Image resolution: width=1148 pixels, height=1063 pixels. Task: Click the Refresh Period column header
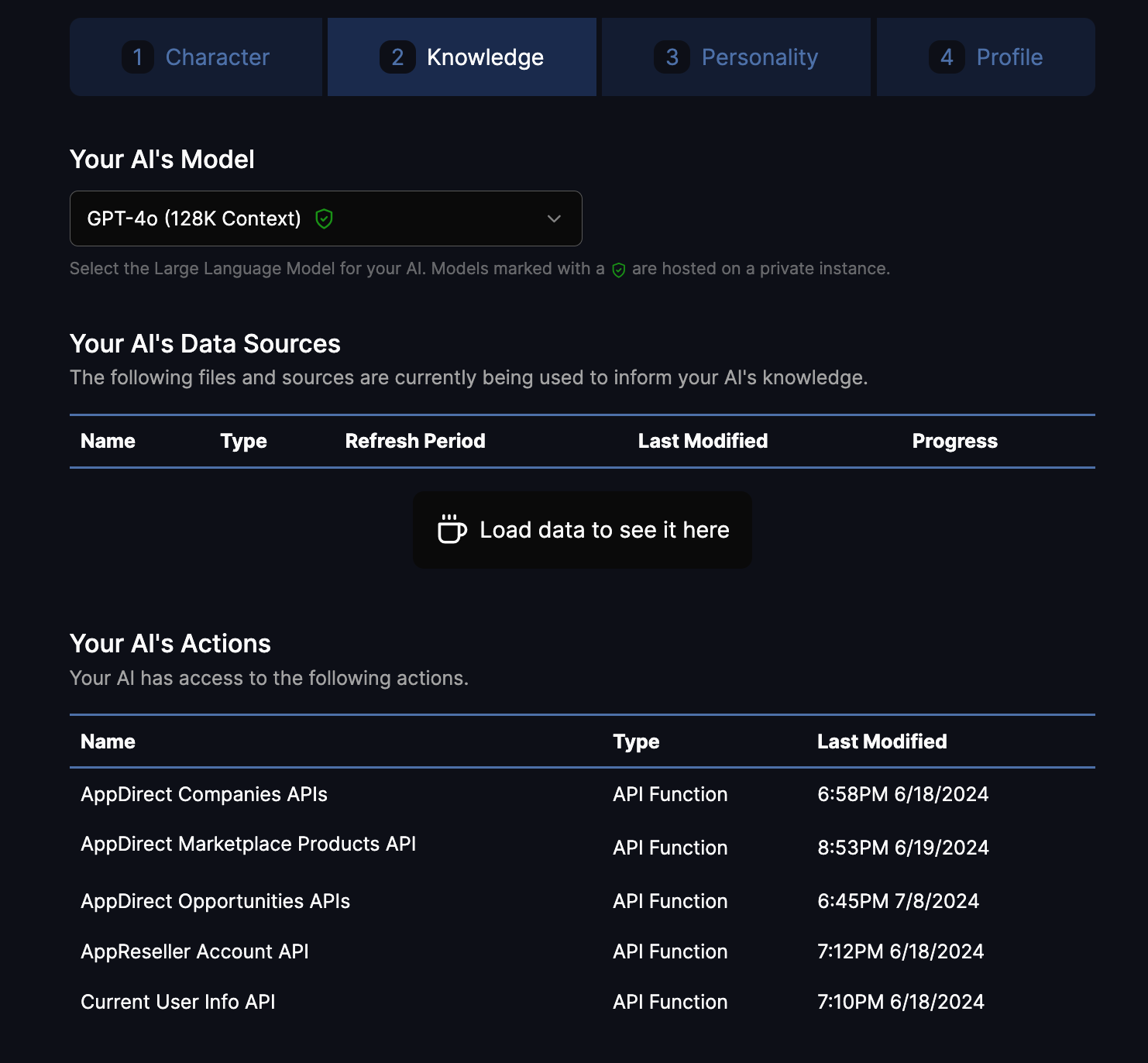click(415, 441)
